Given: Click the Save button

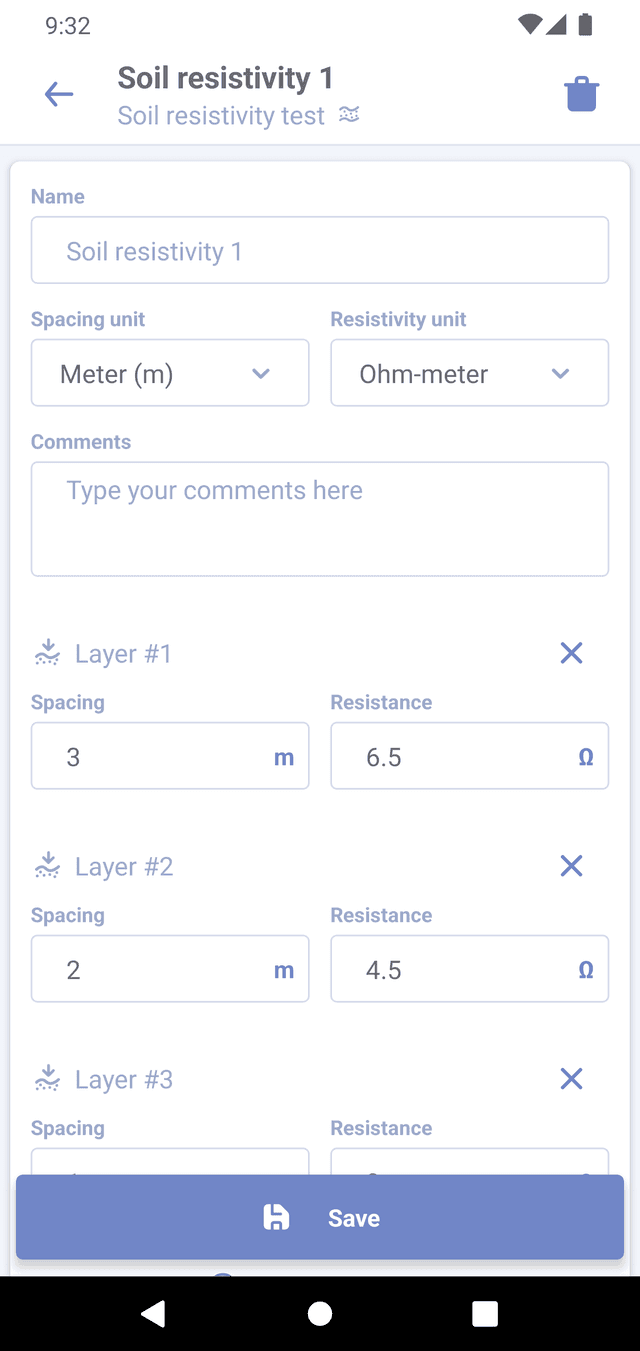Looking at the screenshot, I should pos(320,1217).
